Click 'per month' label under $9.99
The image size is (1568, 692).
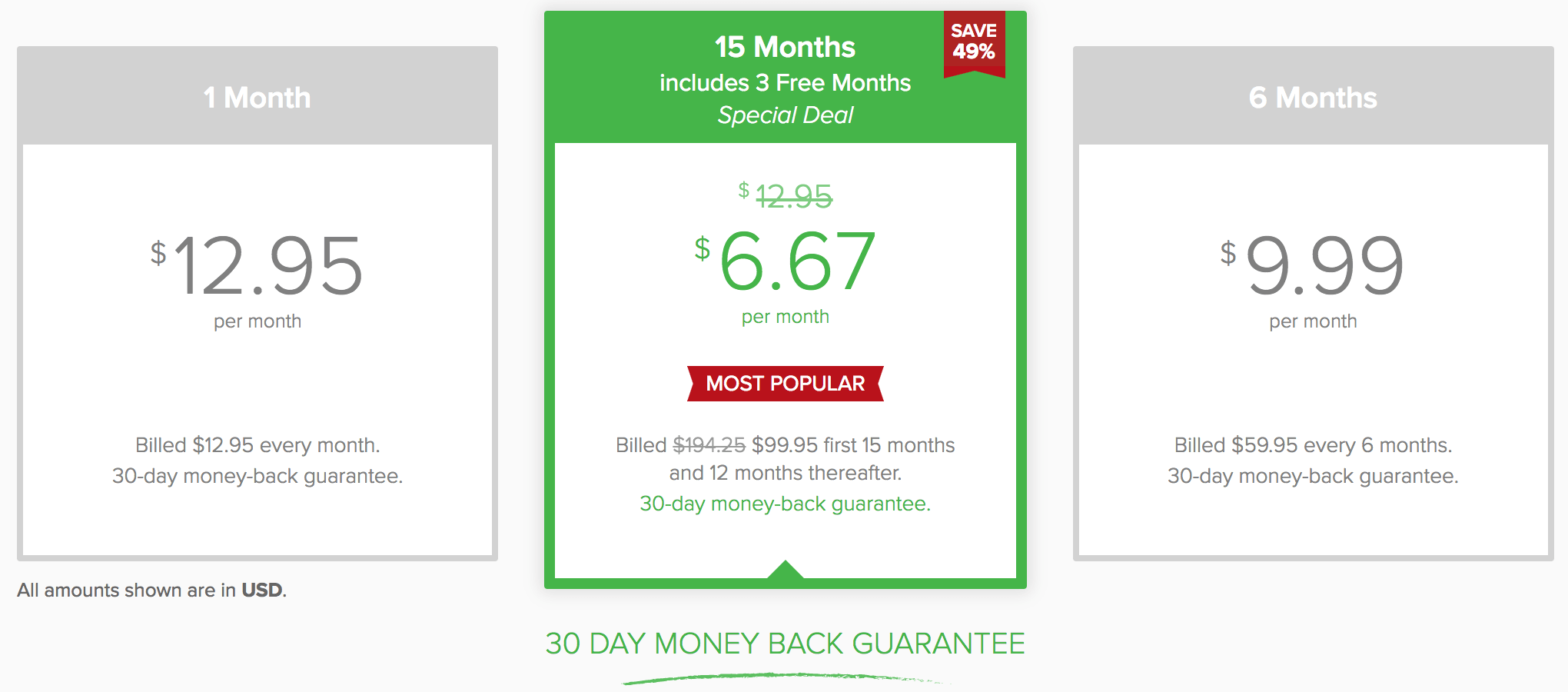[1313, 321]
